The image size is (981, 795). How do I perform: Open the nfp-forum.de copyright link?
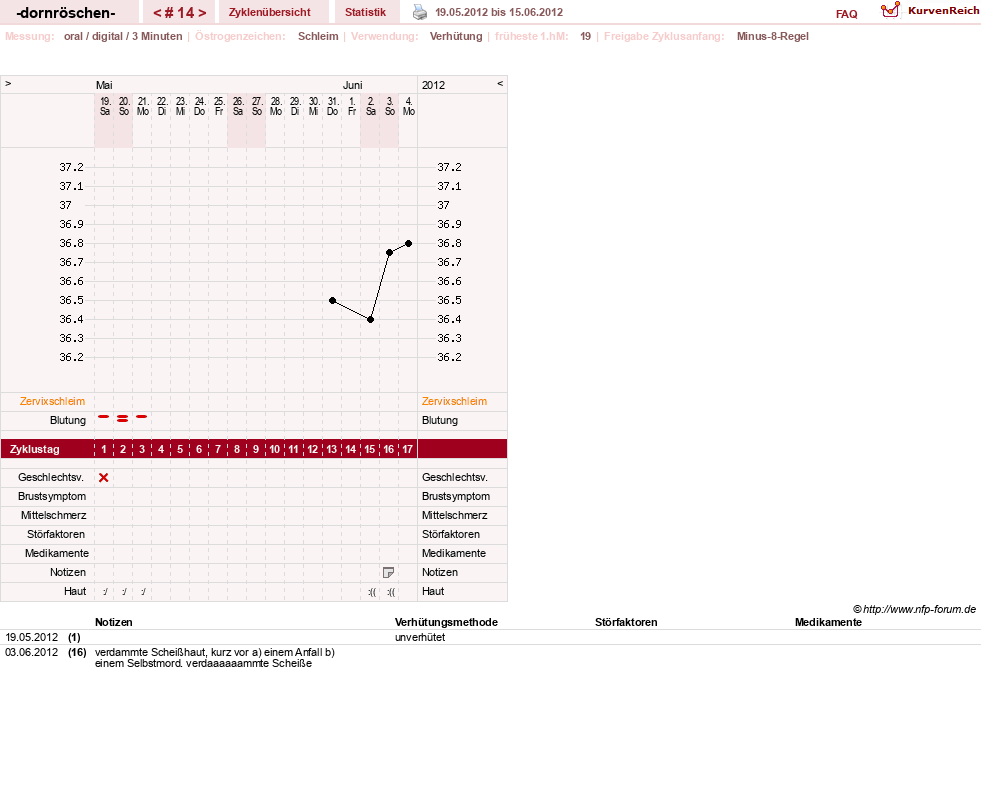pos(915,609)
